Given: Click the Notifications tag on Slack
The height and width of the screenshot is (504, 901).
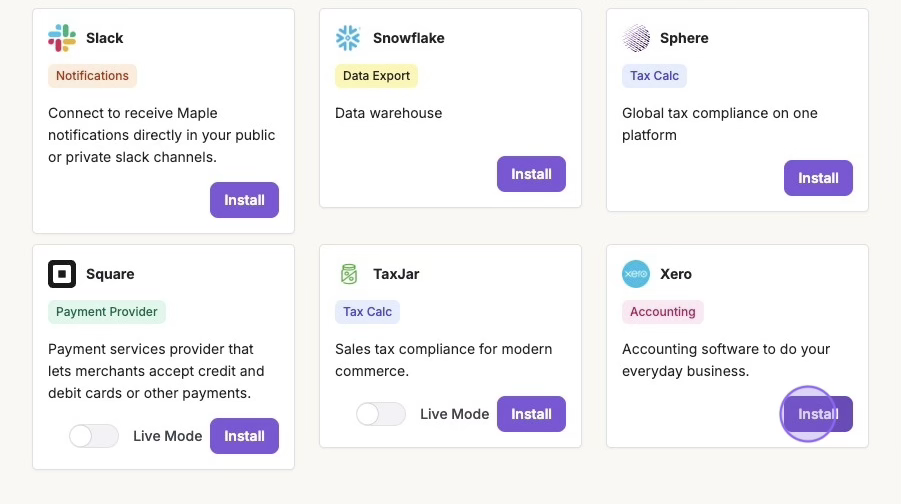Looking at the screenshot, I should (92, 76).
